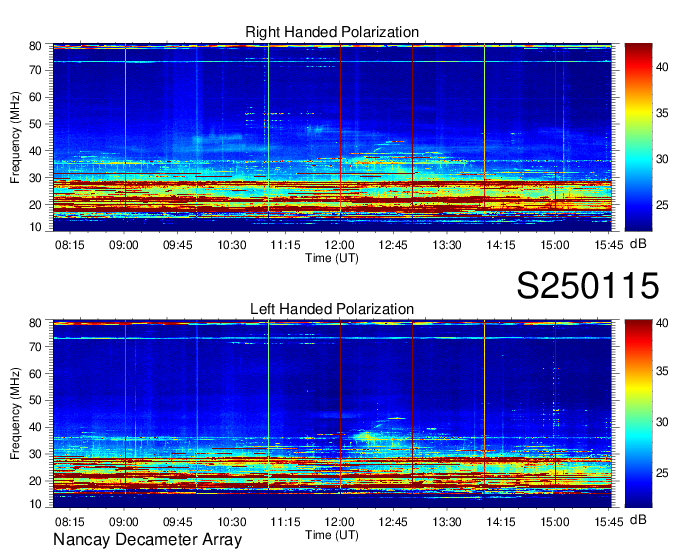Click the "Right Handed Polarization" plot title
This screenshot has width=680, height=552.
[x=332, y=32]
